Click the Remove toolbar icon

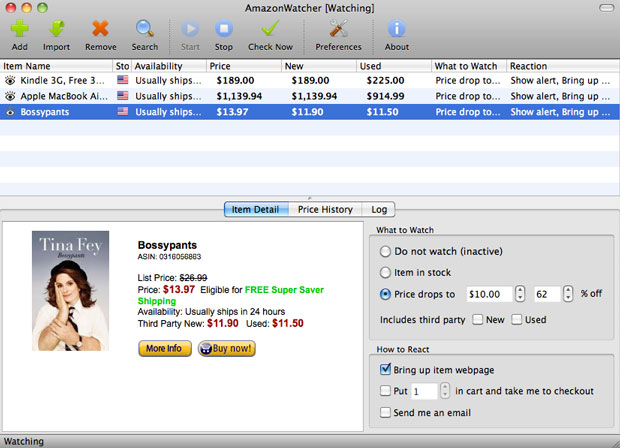(x=100, y=29)
